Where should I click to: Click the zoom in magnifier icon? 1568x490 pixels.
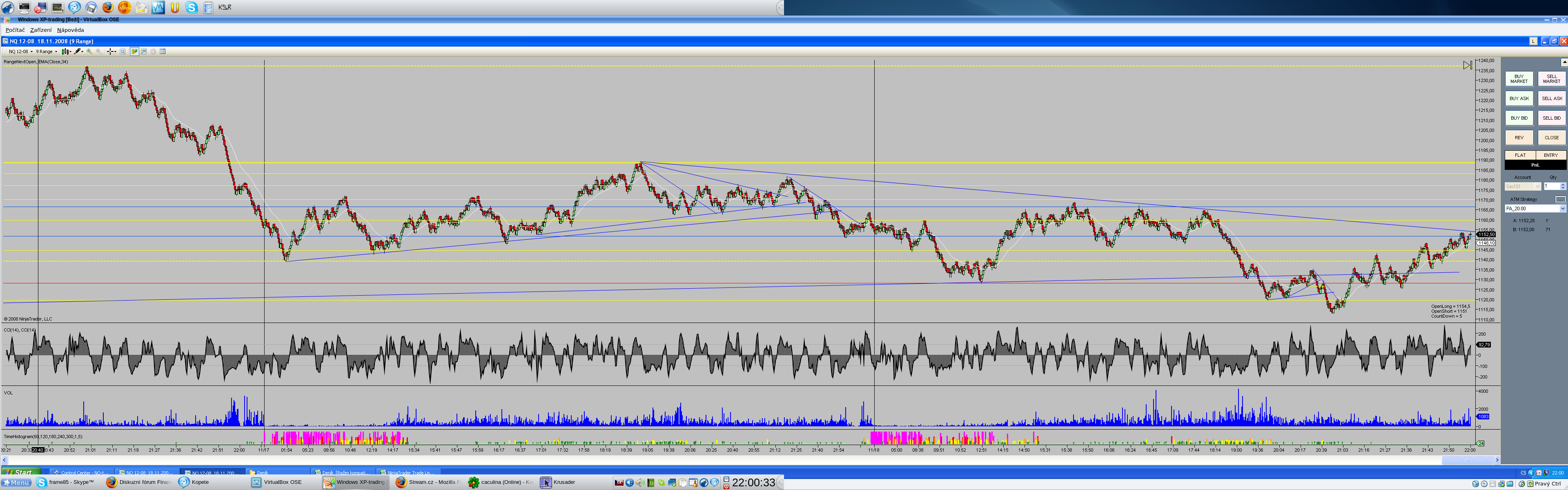(x=89, y=52)
